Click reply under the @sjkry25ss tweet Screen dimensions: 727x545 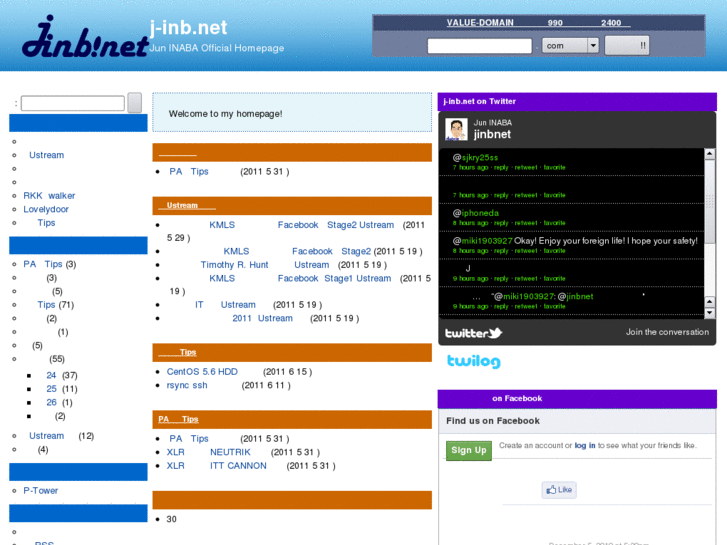(501, 167)
